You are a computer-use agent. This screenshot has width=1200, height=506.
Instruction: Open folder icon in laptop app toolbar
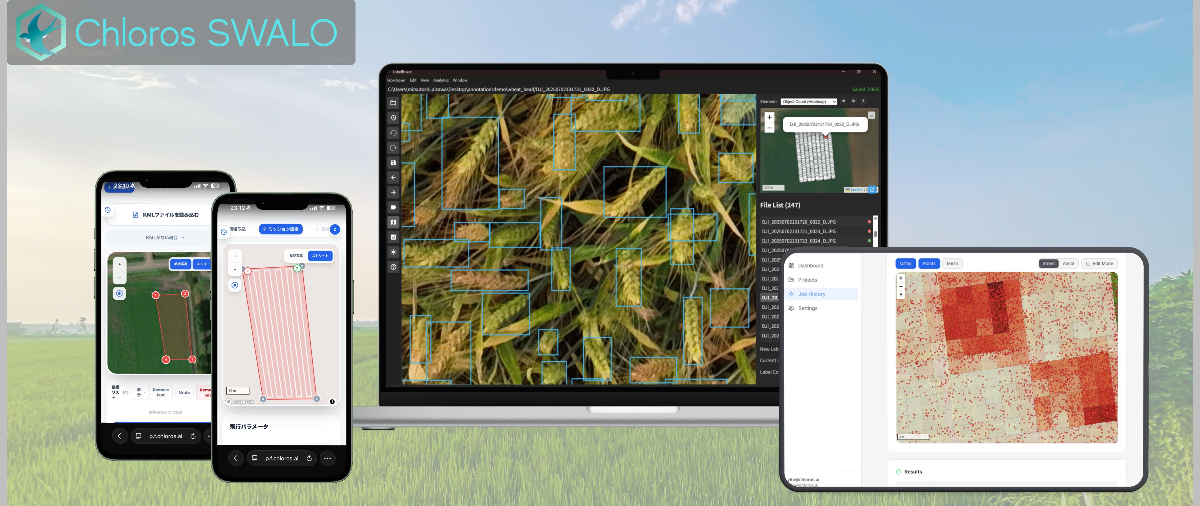point(393,102)
